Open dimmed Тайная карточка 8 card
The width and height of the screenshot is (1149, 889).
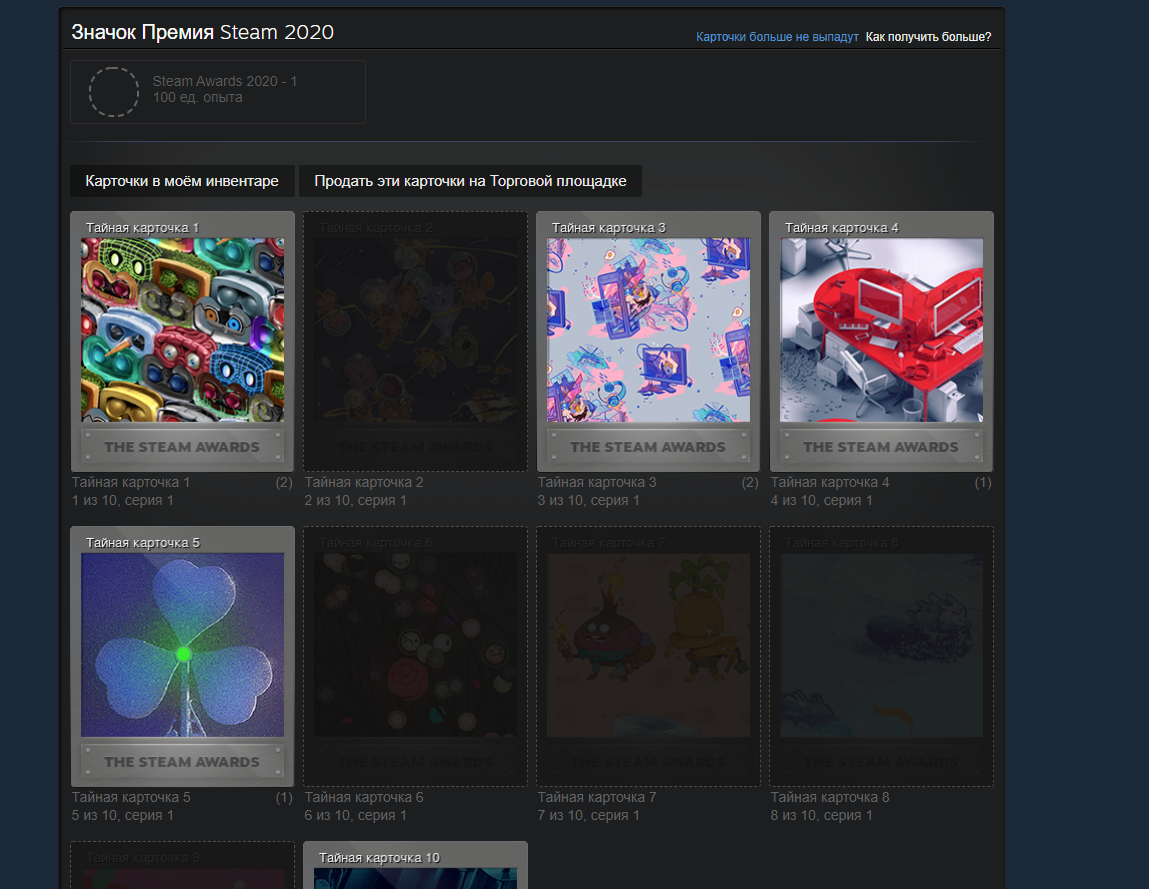pyautogui.click(x=882, y=657)
